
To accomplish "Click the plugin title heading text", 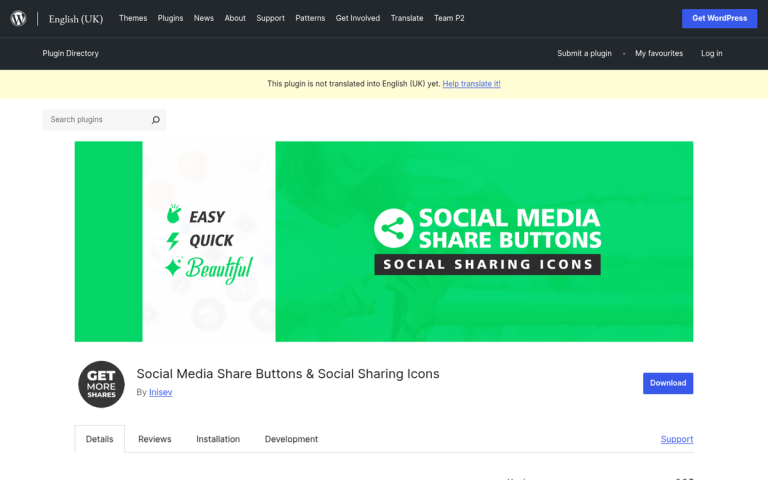I will coord(288,374).
